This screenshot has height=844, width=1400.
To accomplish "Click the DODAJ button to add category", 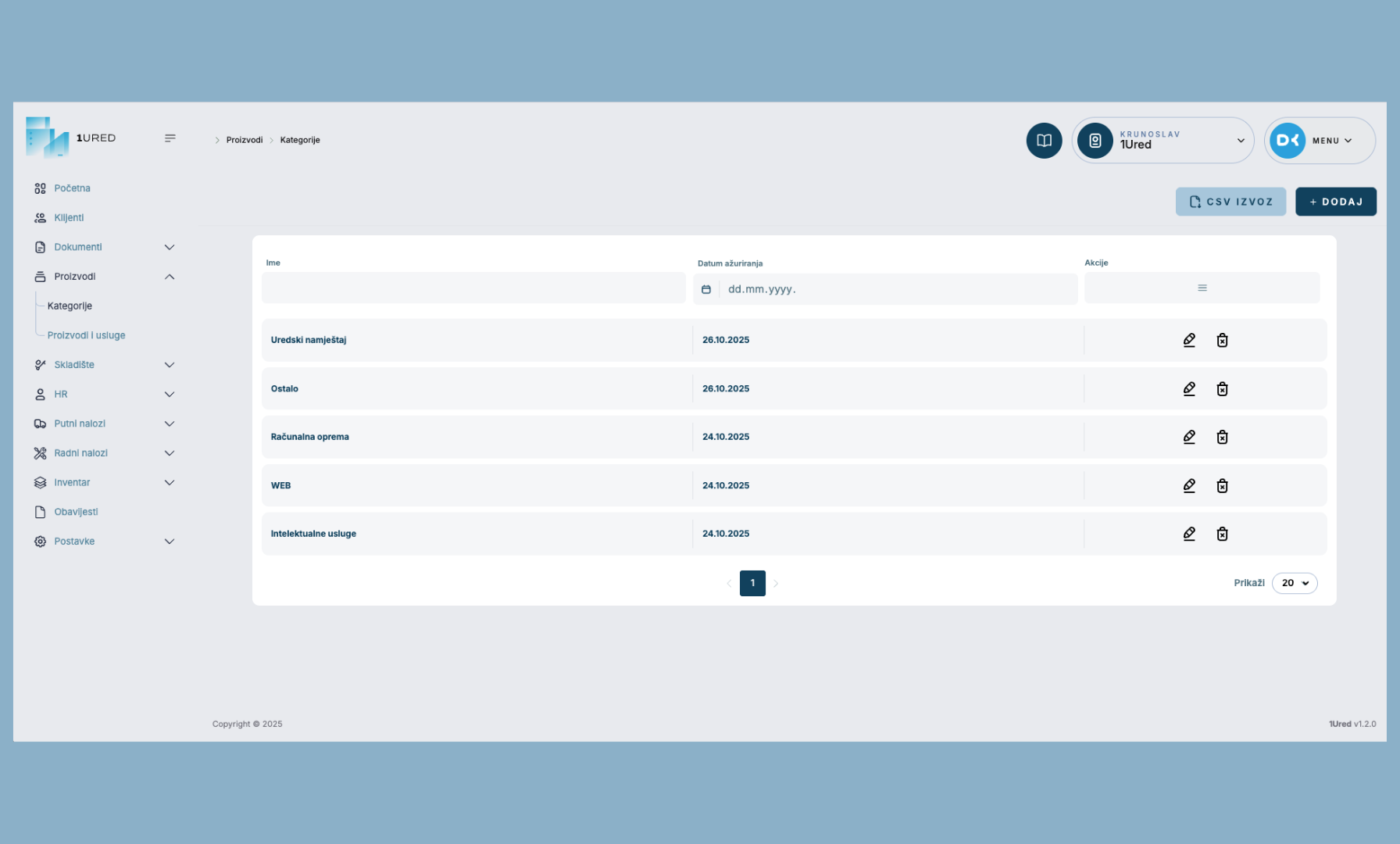I will [1335, 202].
